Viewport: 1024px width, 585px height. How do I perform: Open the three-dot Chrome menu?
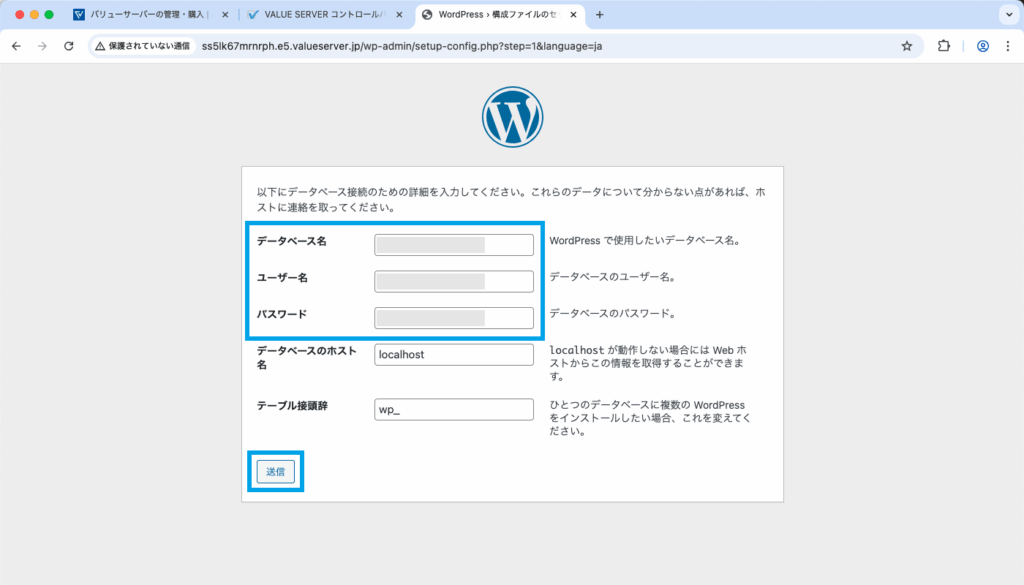point(1008,45)
